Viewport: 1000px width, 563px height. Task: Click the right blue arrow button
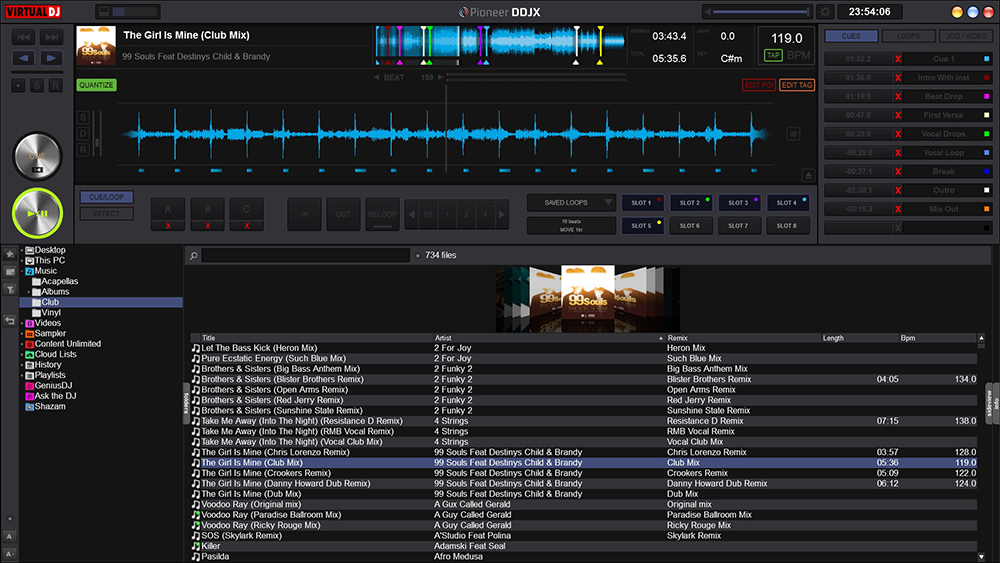[52, 58]
